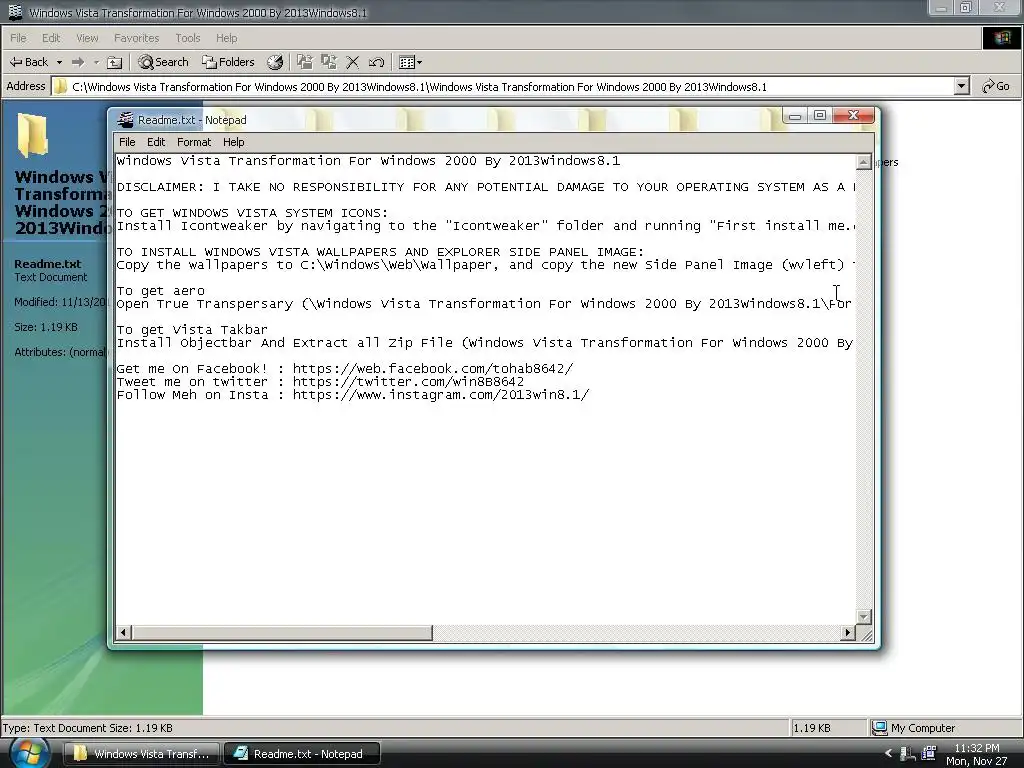
Task: Click the Notepad horizontal scrollbar thumb
Action: tap(282, 632)
